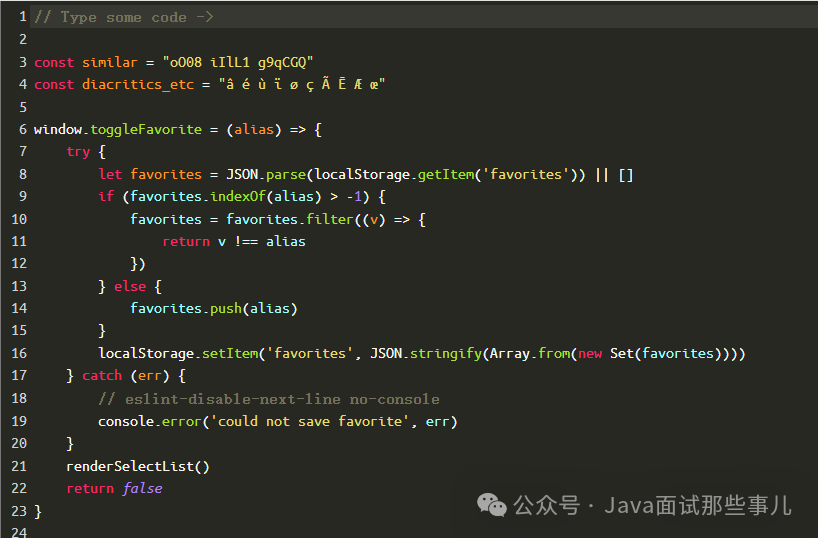The image size is (818, 538).
Task: Click "localStorage" on line 8
Action: 362,174
